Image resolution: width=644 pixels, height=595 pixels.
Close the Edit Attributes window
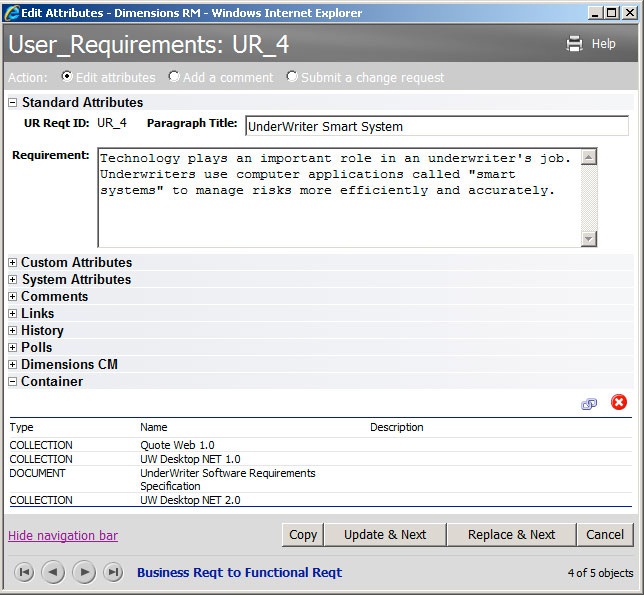point(630,13)
